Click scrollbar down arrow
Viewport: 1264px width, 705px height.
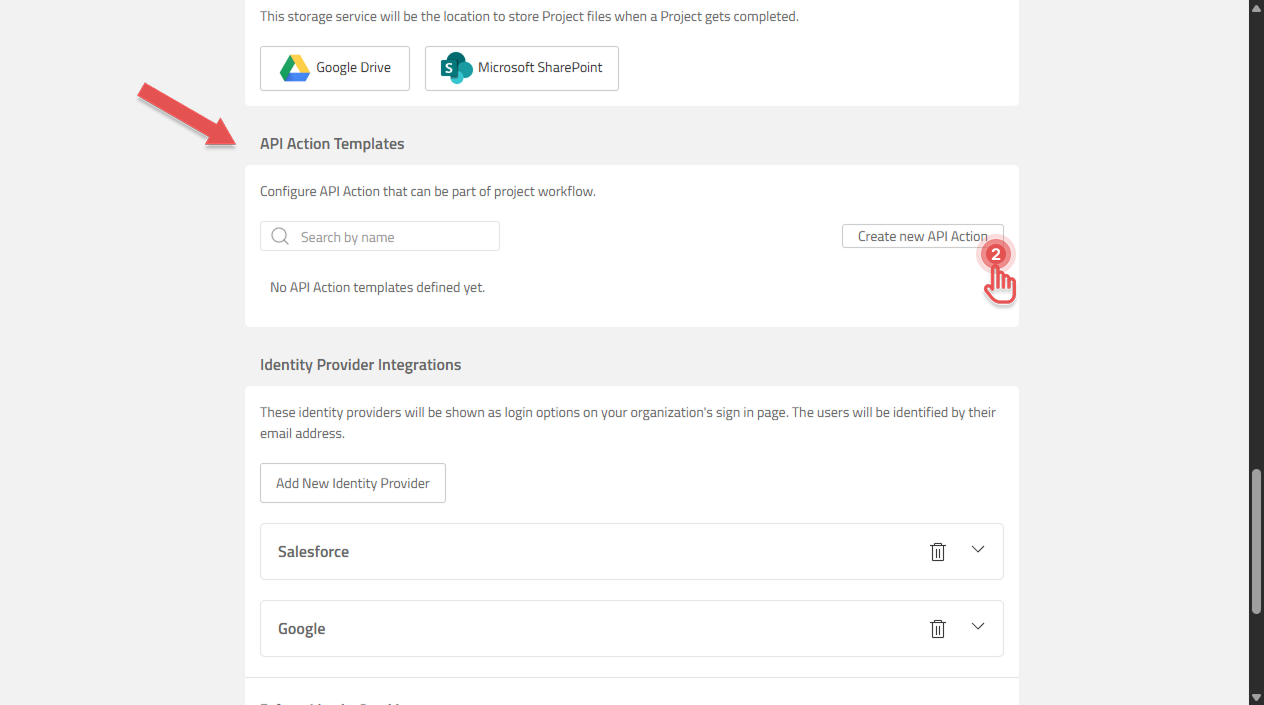click(x=1256, y=697)
